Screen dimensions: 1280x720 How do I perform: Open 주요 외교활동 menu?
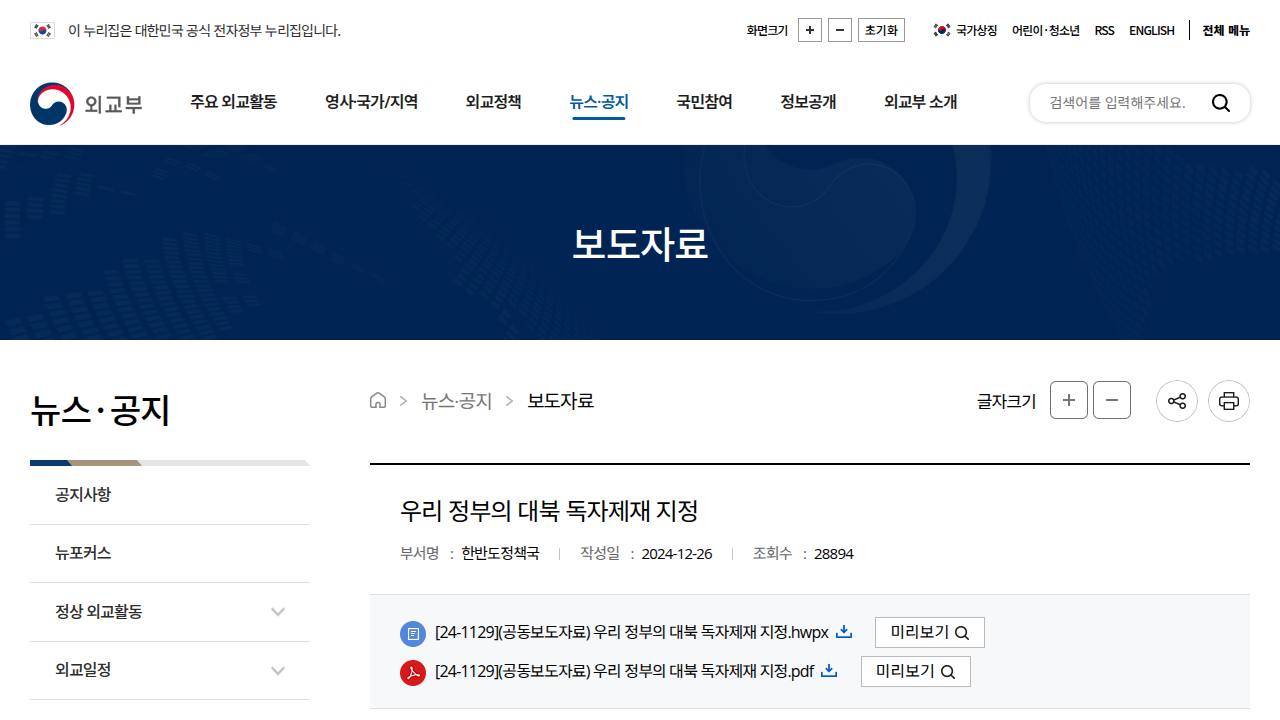(x=234, y=102)
